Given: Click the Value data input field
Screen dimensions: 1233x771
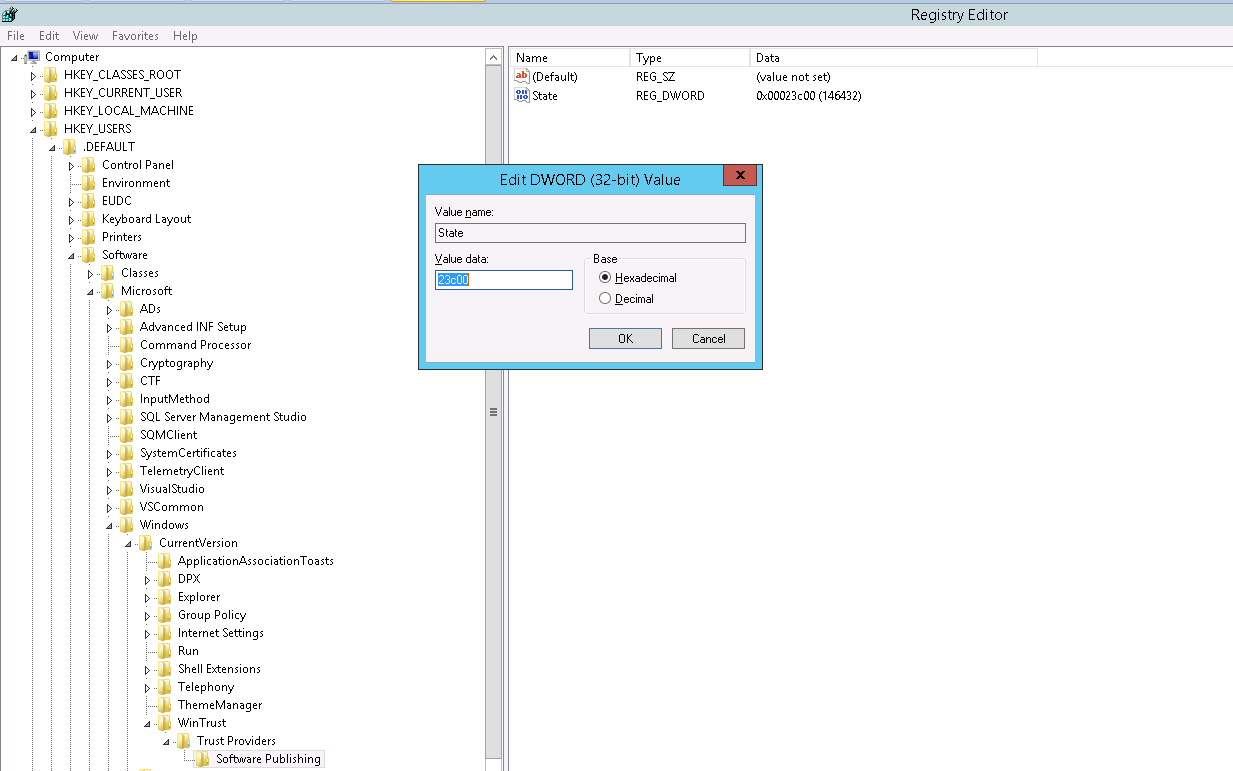Looking at the screenshot, I should (504, 280).
